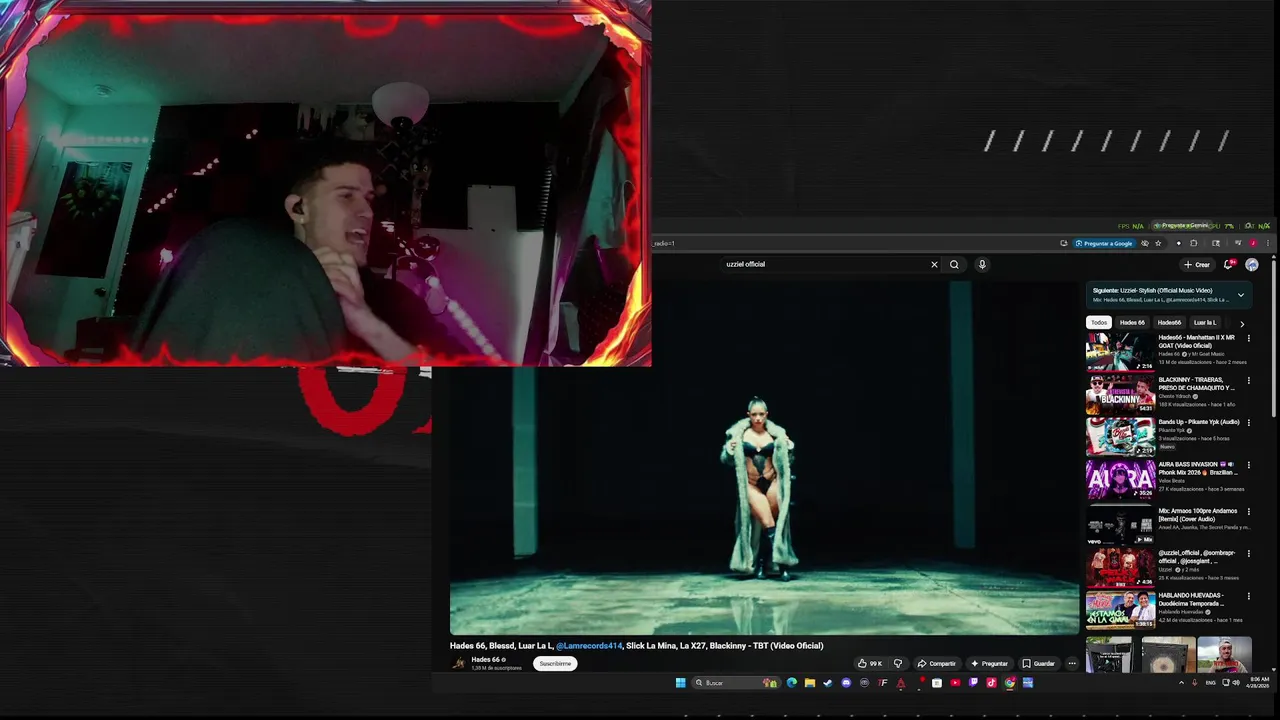The image size is (1280, 720).
Task: Click the Crear button
Action: 1196,264
